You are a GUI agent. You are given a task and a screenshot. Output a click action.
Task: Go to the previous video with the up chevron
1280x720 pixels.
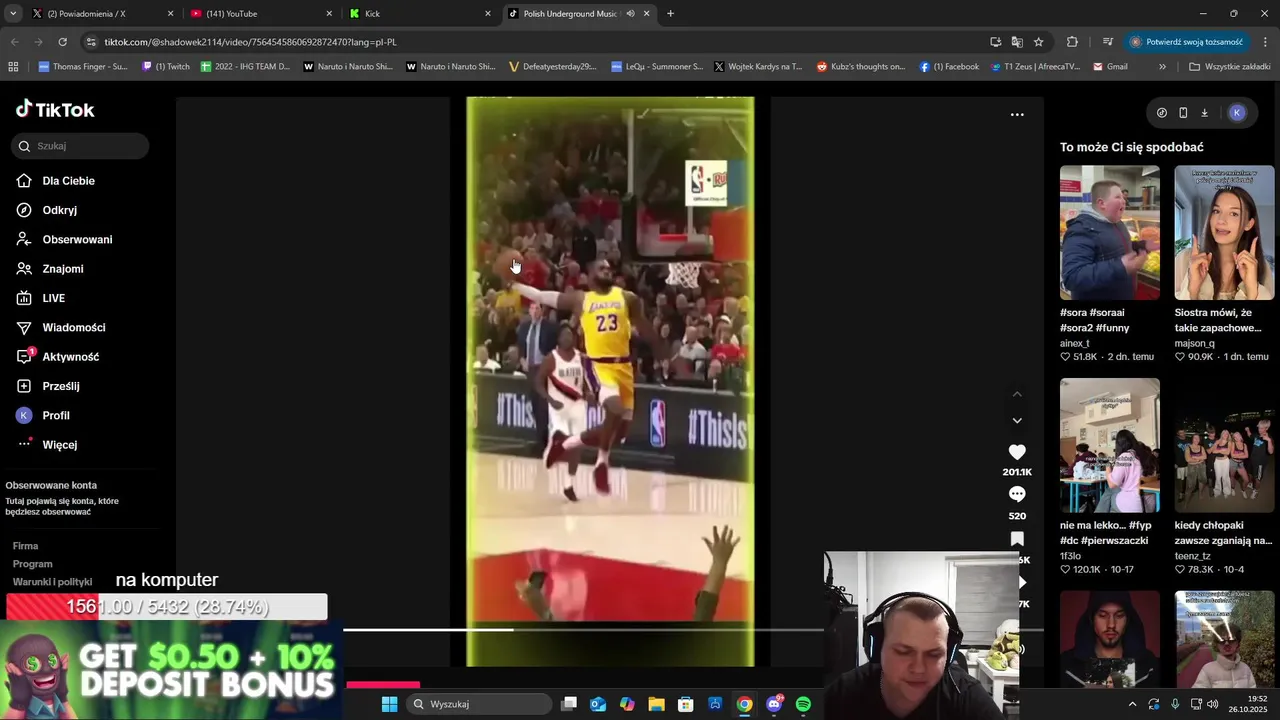(x=1017, y=394)
